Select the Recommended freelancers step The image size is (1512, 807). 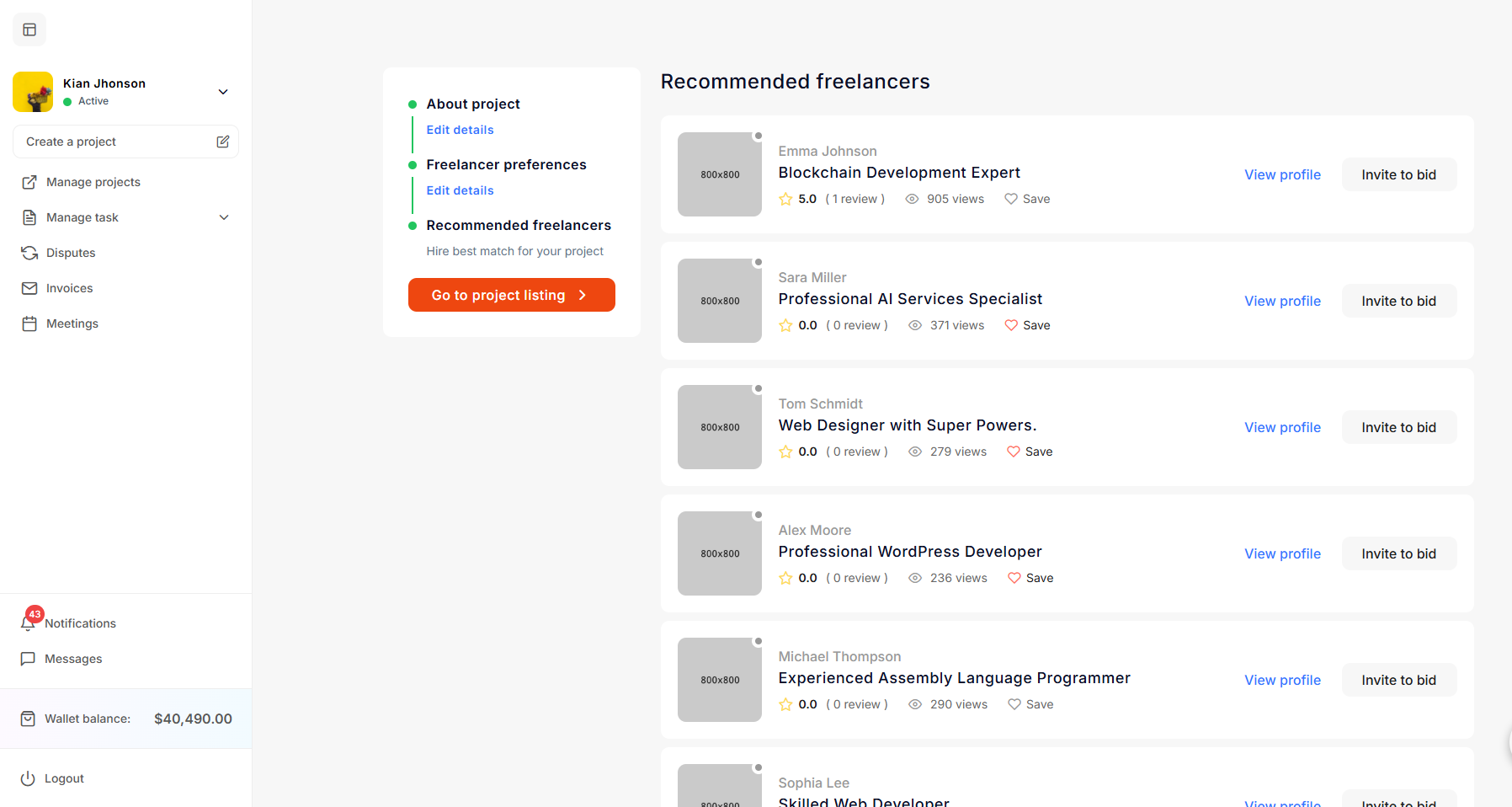(518, 225)
